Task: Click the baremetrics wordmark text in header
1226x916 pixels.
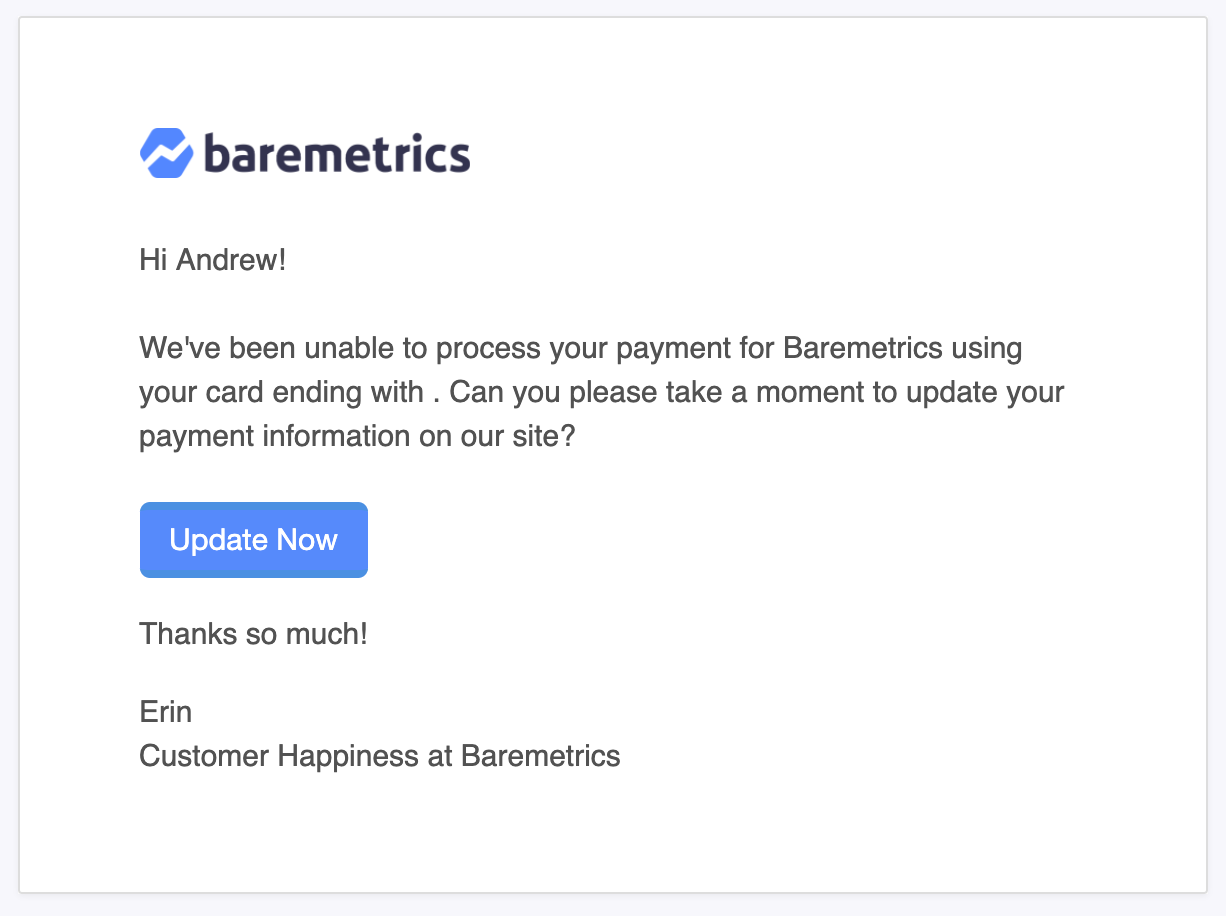Action: click(x=337, y=153)
